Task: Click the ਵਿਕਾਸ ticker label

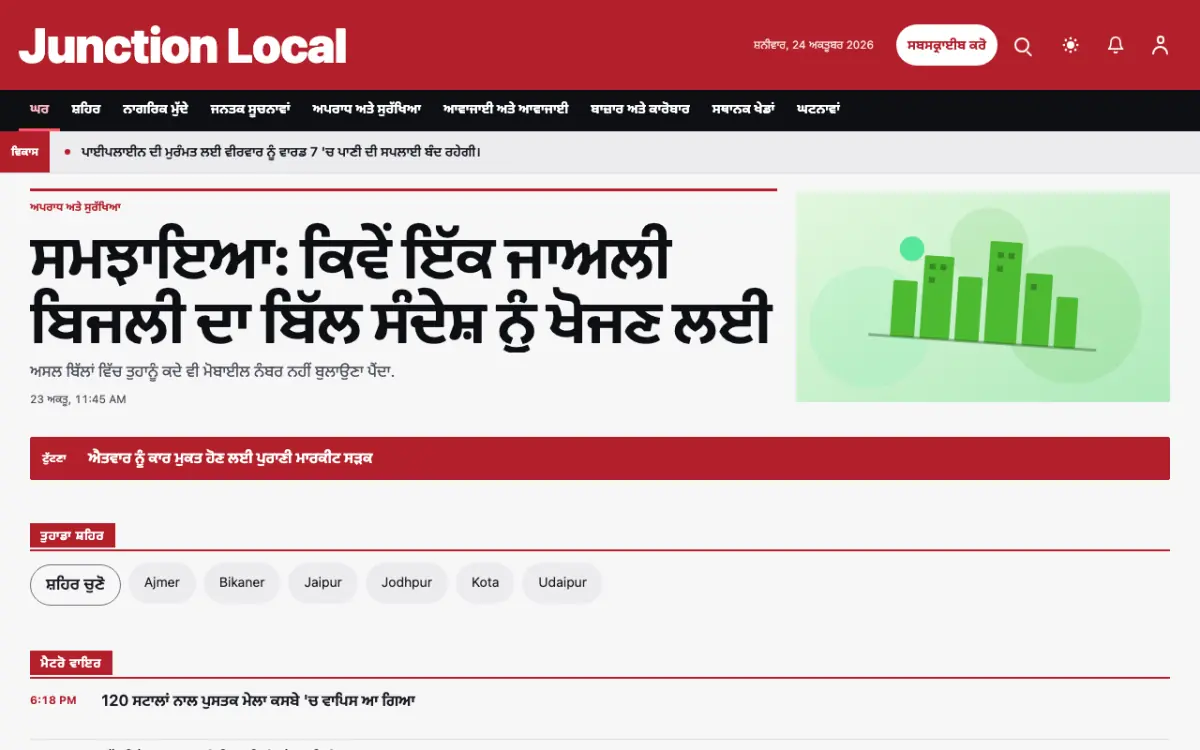Action: [x=25, y=152]
